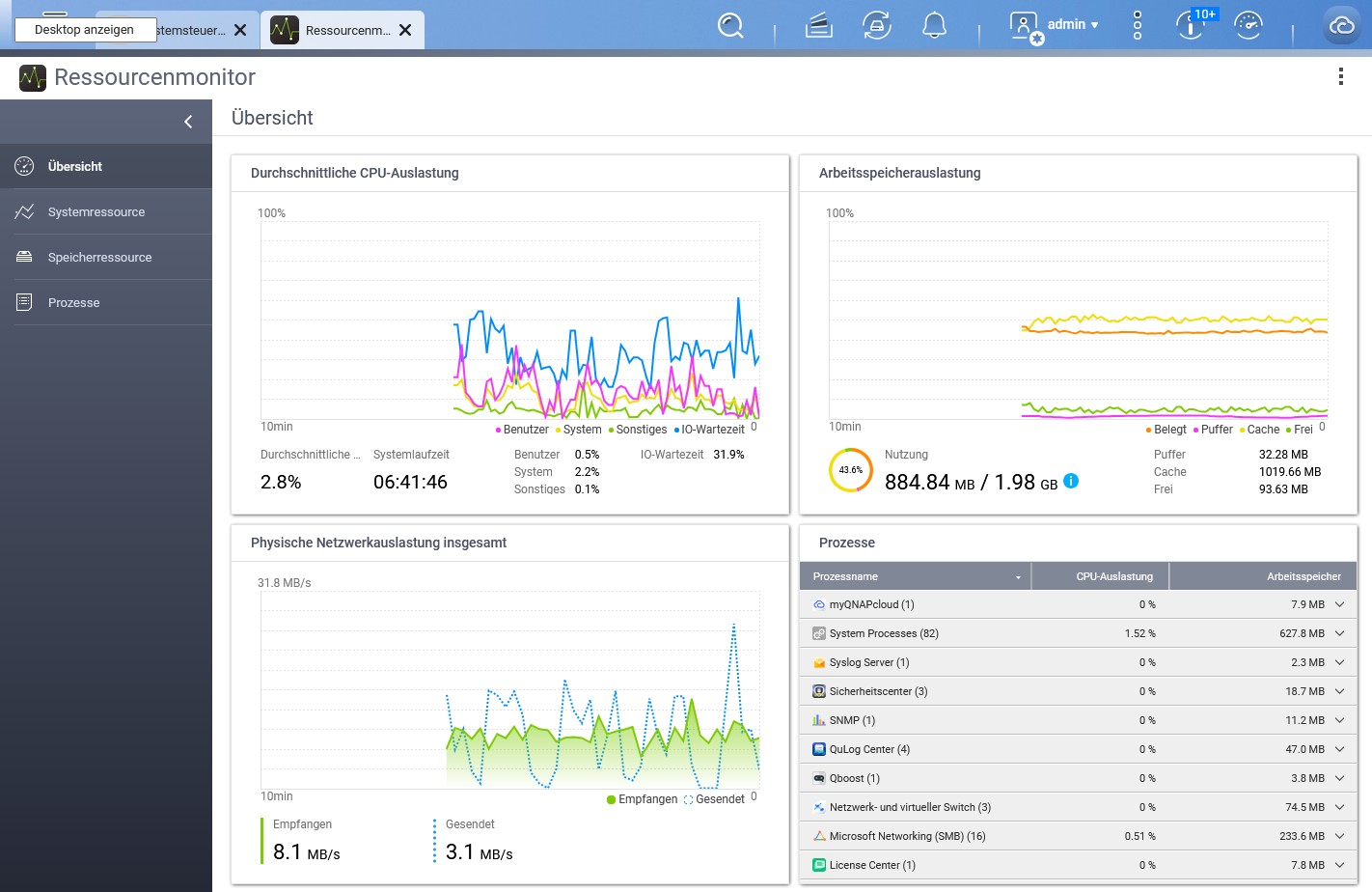Click the myQNAPcloud cloud icon
Image resolution: width=1372 pixels, height=892 pixels.
click(1341, 26)
